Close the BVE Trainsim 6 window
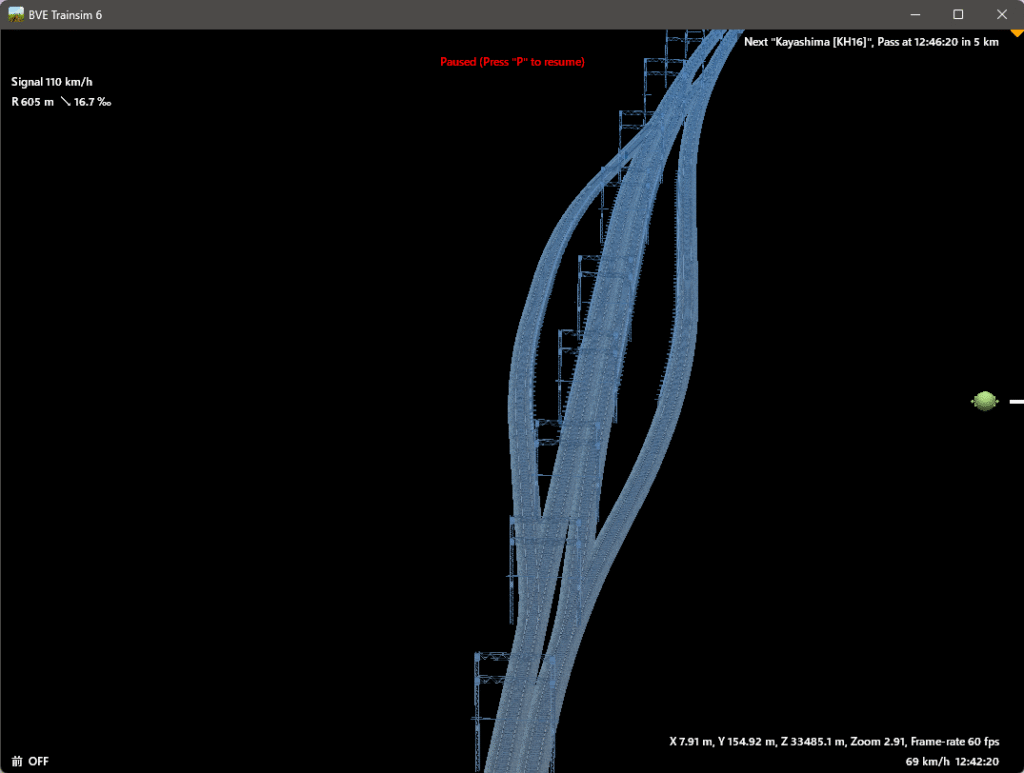This screenshot has height=773, width=1024. (x=1002, y=14)
